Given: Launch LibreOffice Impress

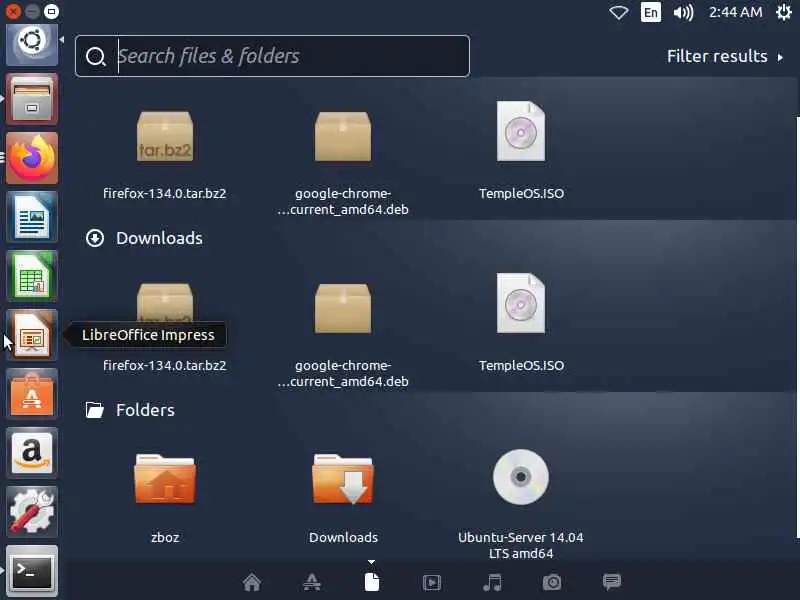Looking at the screenshot, I should [x=32, y=335].
